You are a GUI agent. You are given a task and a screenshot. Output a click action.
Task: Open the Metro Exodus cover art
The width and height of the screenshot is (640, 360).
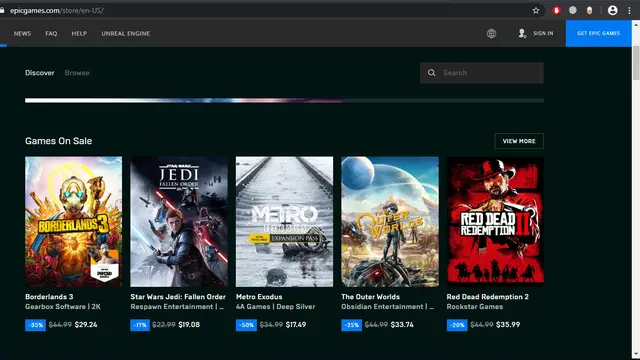pos(284,222)
